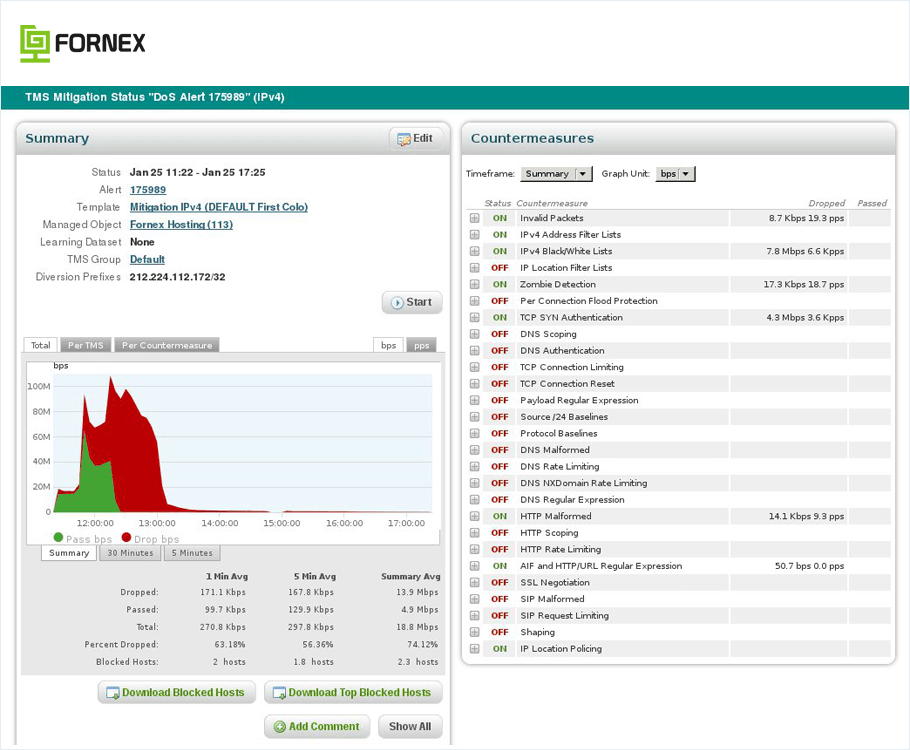
Task: Open the Graph Unit bps dropdown
Action: tap(676, 174)
